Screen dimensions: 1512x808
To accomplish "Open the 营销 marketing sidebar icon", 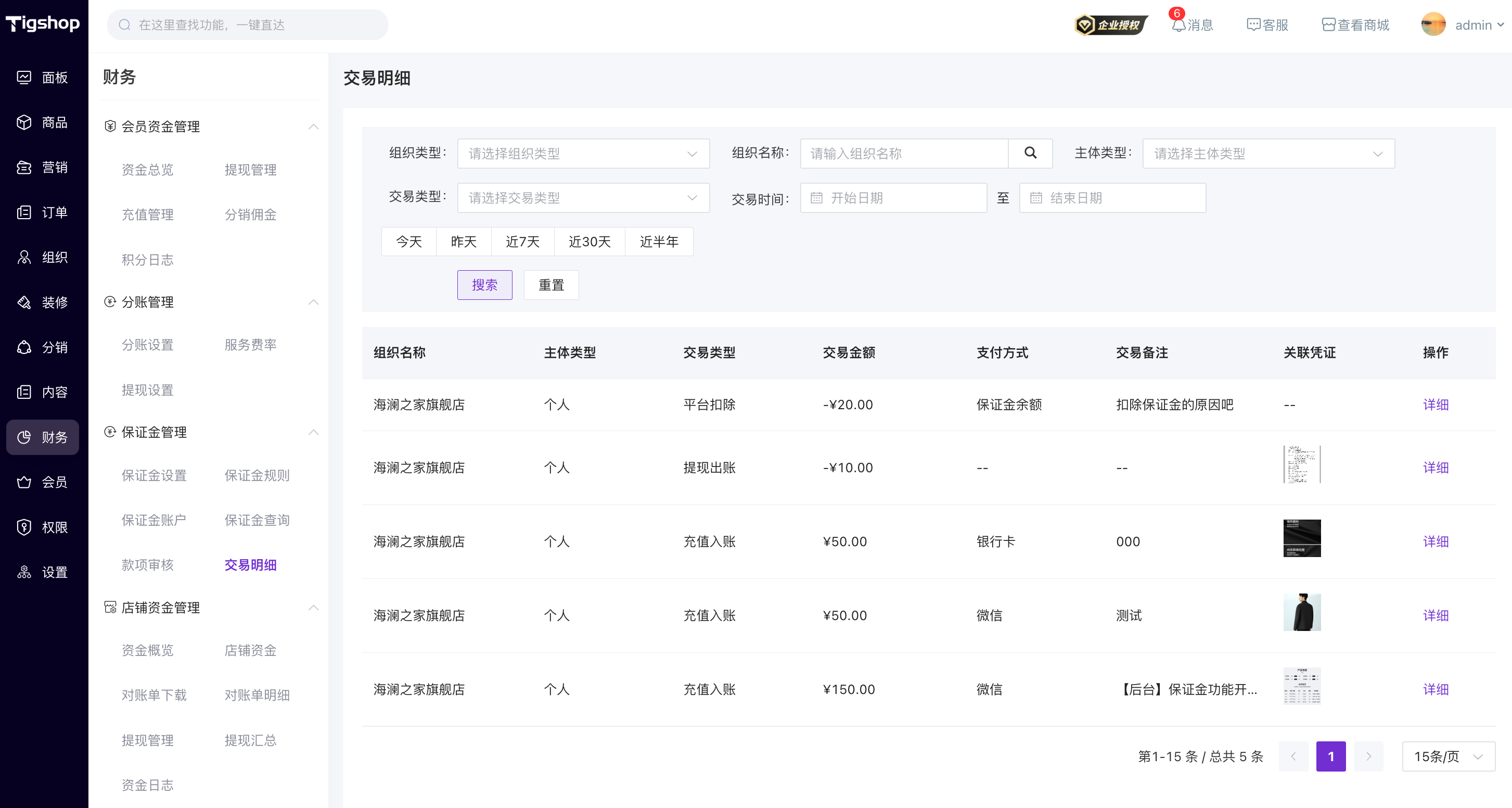I will point(24,167).
